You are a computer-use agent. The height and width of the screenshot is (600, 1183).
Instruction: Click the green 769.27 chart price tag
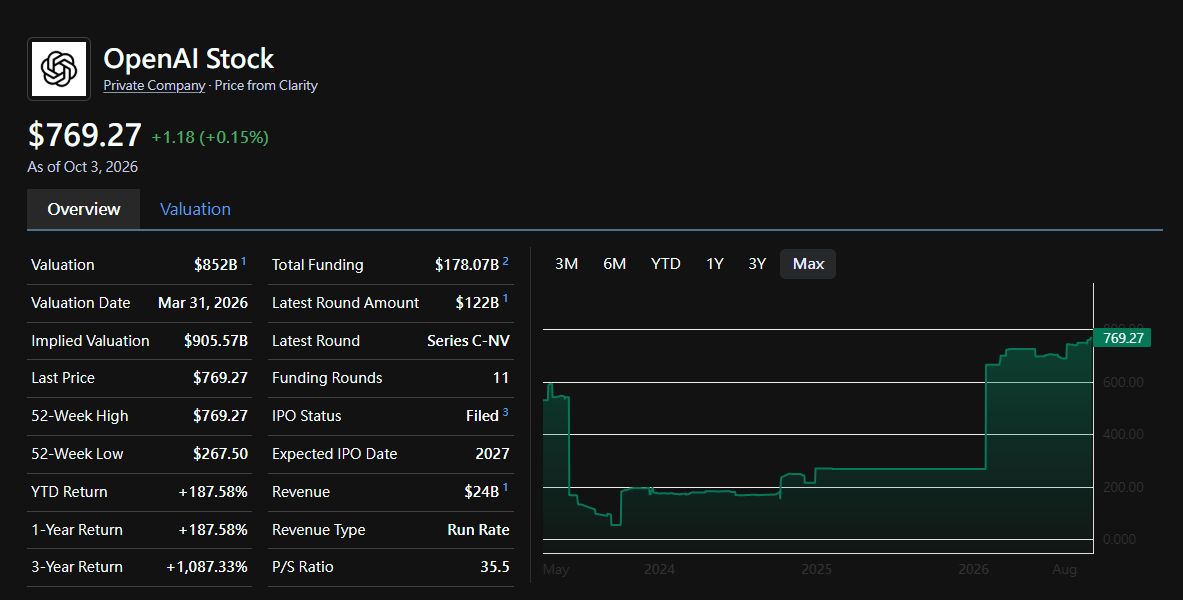coord(1123,338)
